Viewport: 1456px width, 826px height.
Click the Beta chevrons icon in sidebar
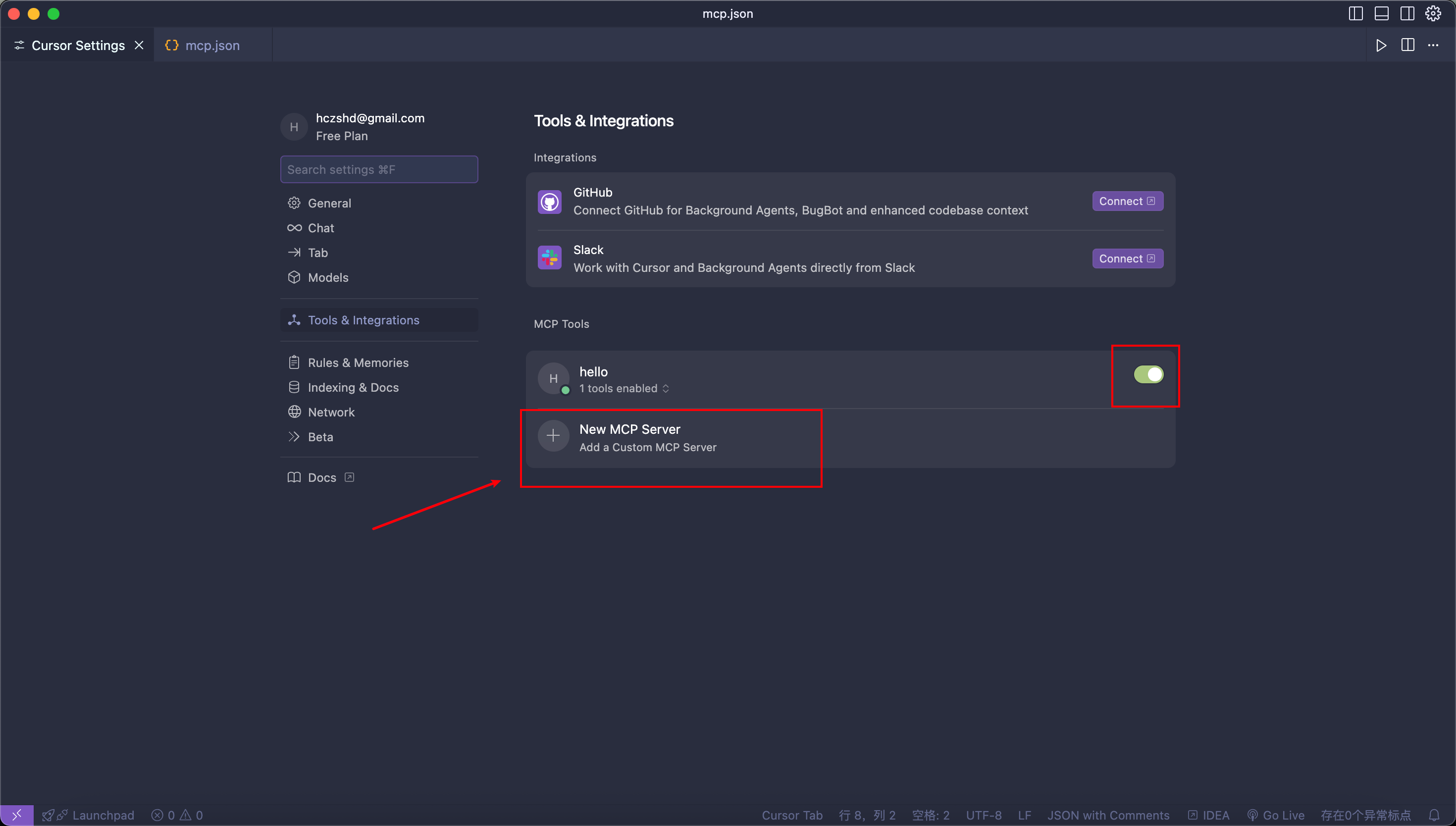point(294,436)
